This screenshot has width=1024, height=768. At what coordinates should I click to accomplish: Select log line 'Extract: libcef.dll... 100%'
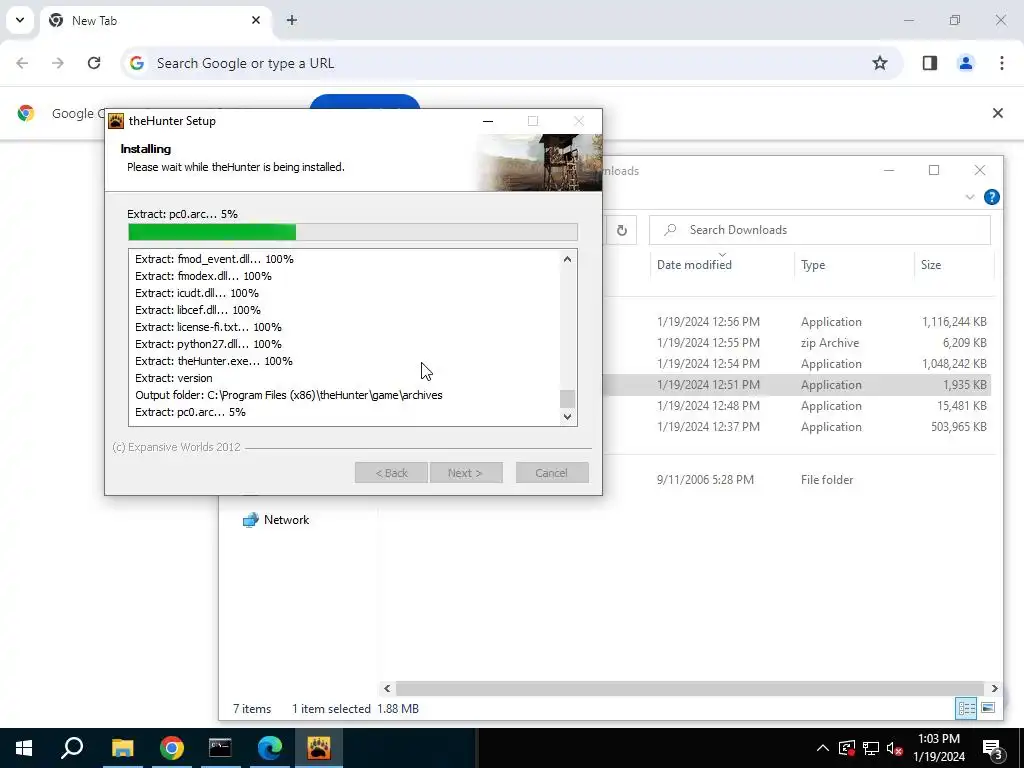point(198,310)
